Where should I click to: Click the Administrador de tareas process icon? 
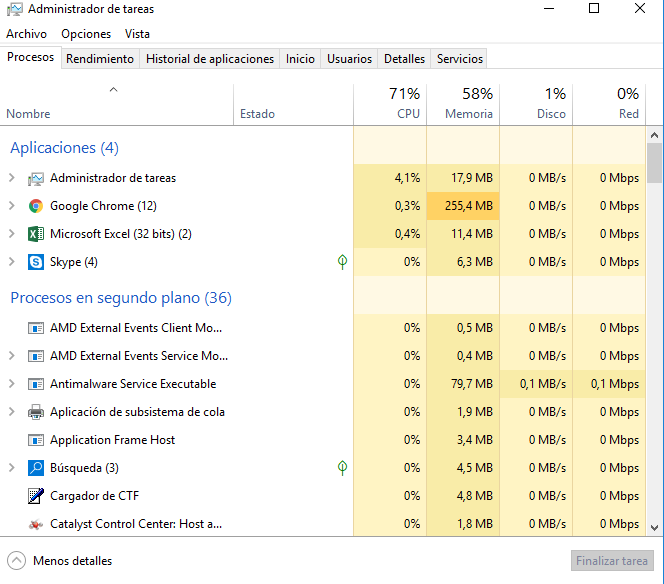[36, 178]
